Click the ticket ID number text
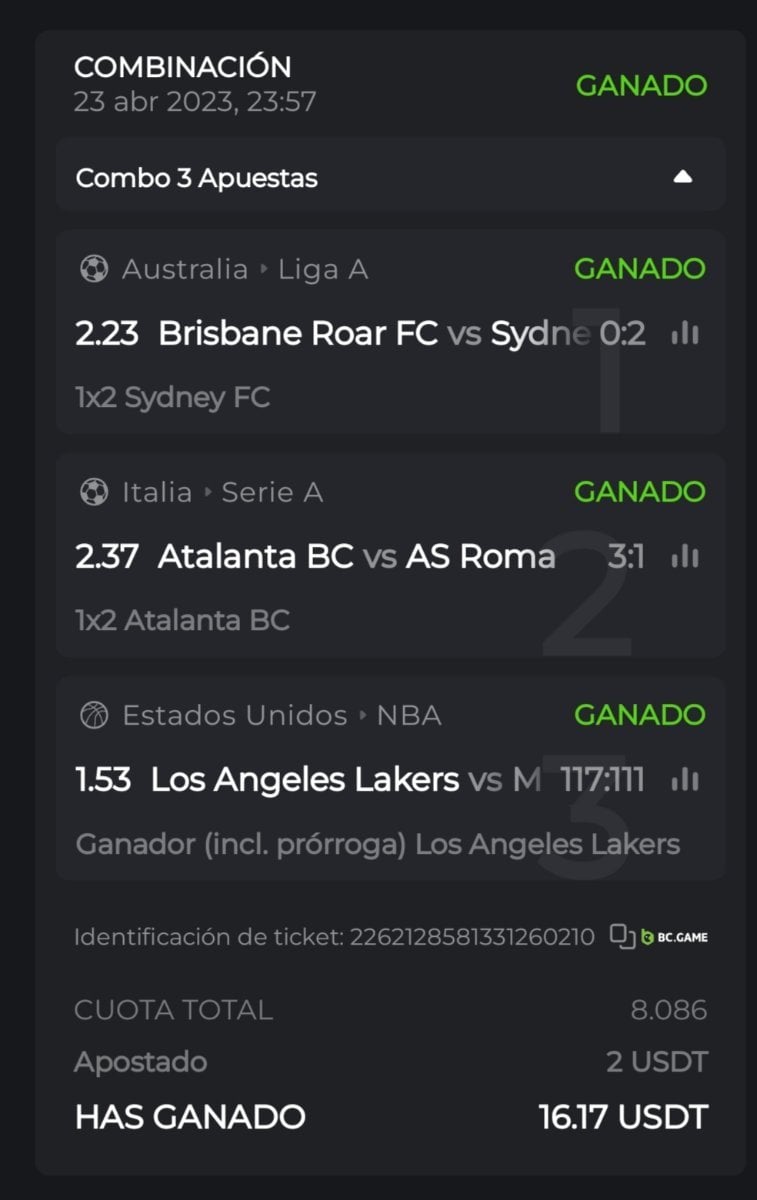 [472, 937]
